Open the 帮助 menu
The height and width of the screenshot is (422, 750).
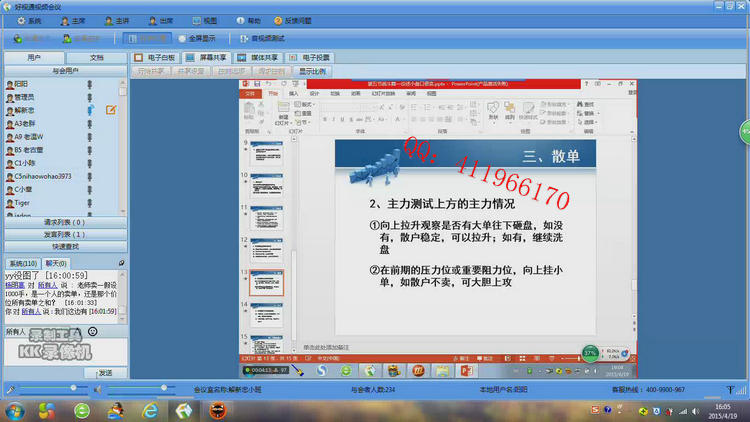click(249, 21)
